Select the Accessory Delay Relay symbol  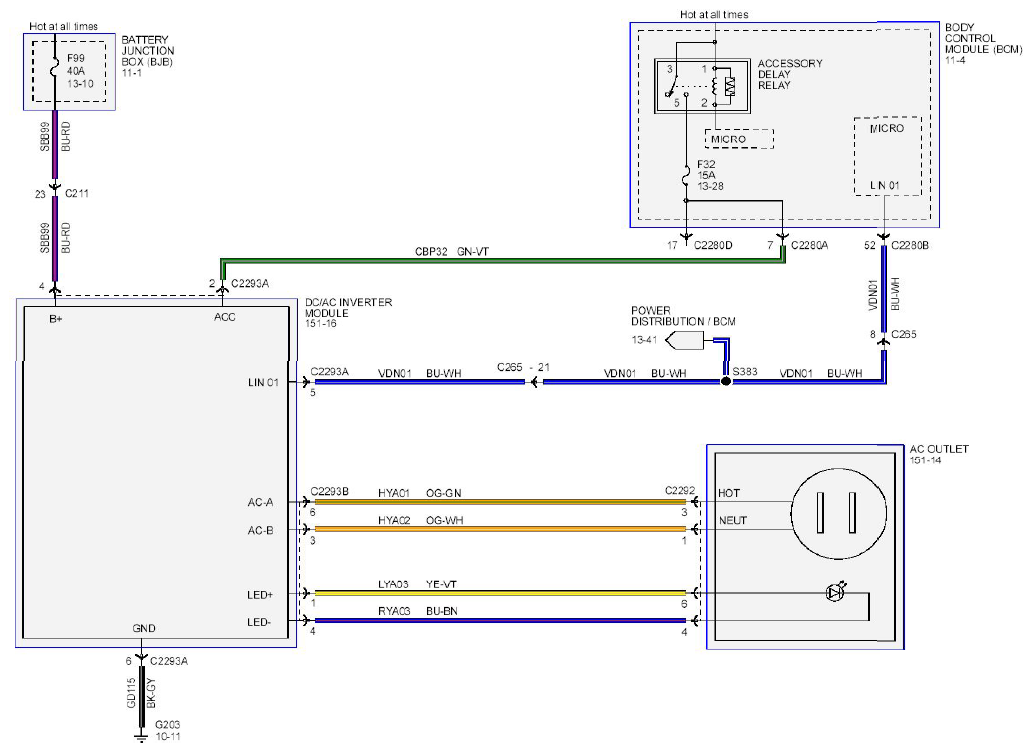702,86
